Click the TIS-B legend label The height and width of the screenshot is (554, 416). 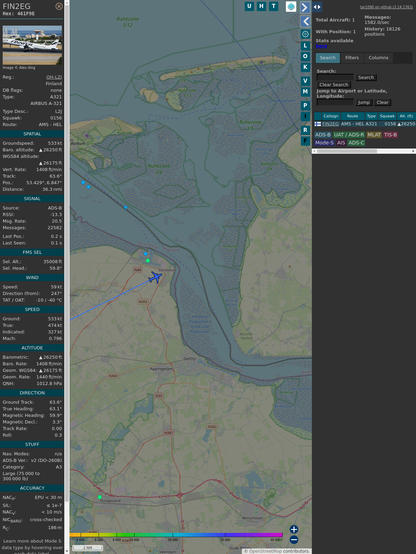tap(391, 135)
